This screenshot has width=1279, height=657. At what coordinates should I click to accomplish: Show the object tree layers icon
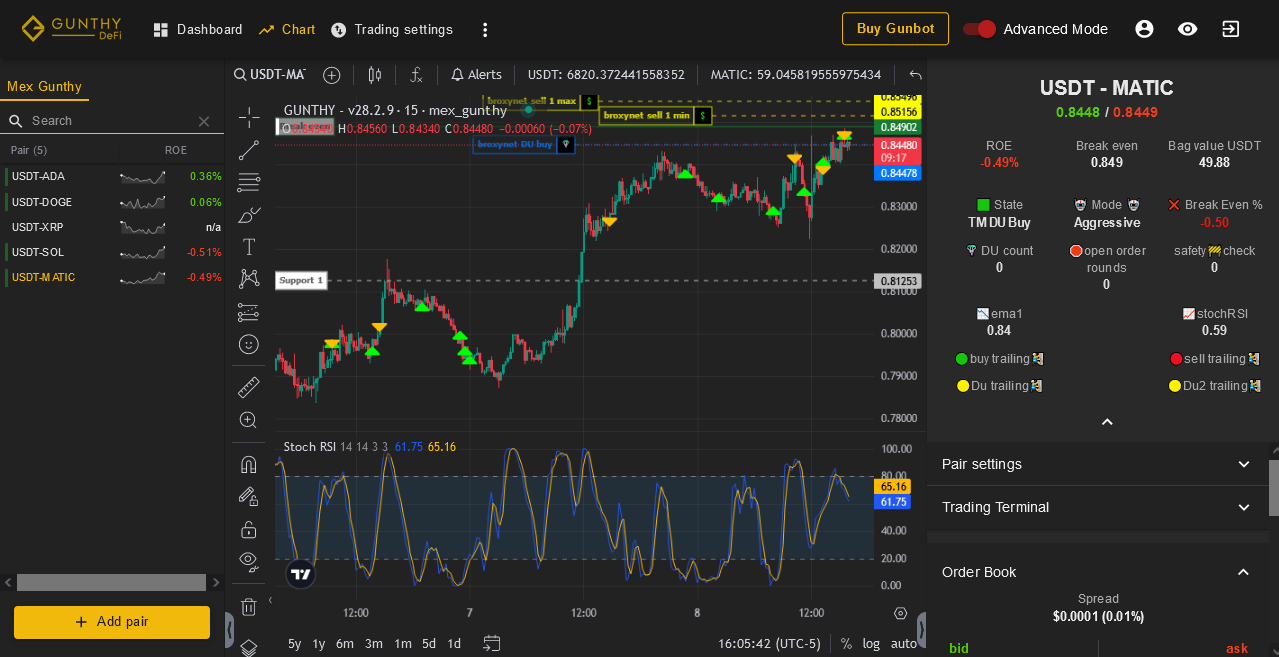[249, 647]
